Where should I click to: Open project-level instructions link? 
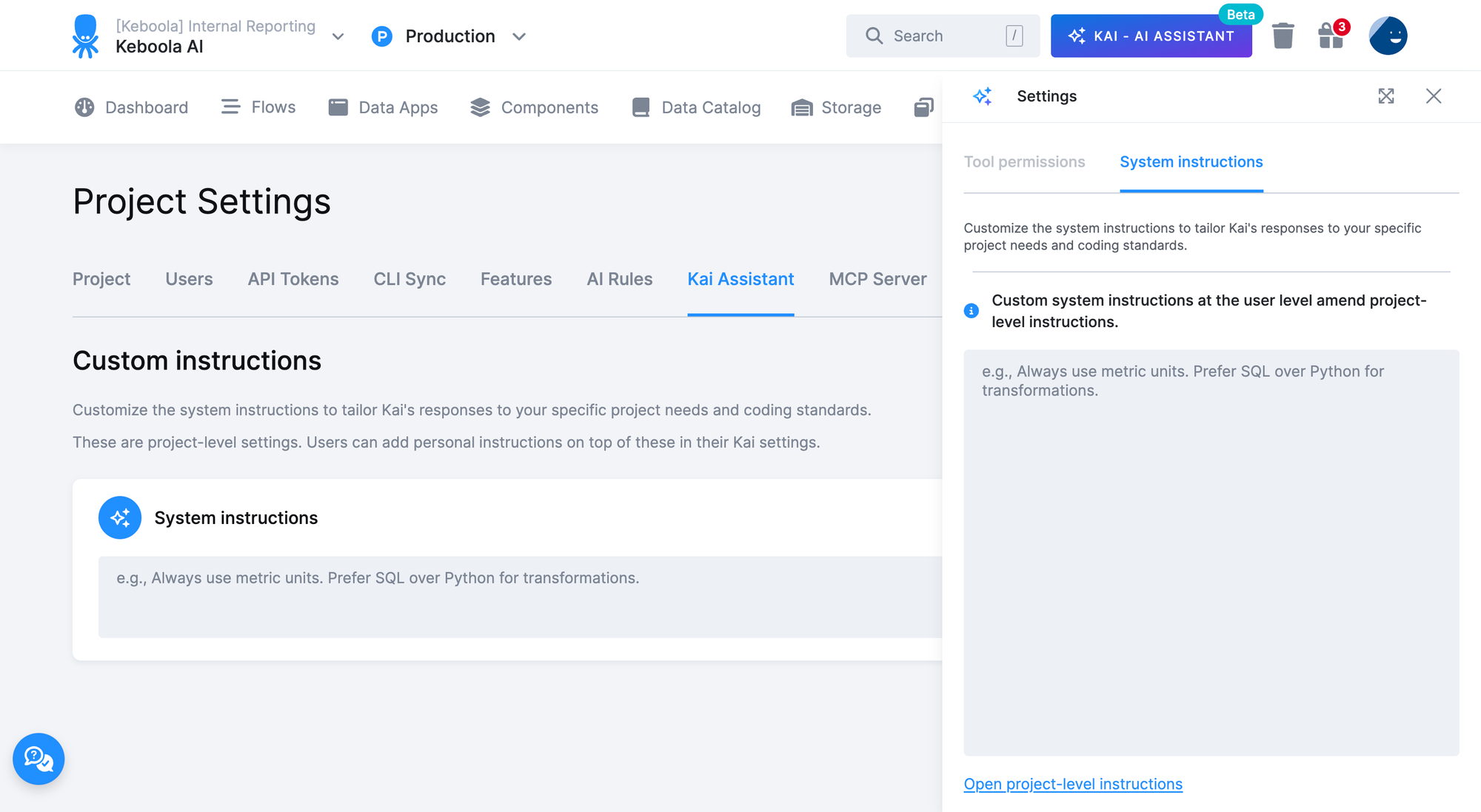pos(1073,784)
